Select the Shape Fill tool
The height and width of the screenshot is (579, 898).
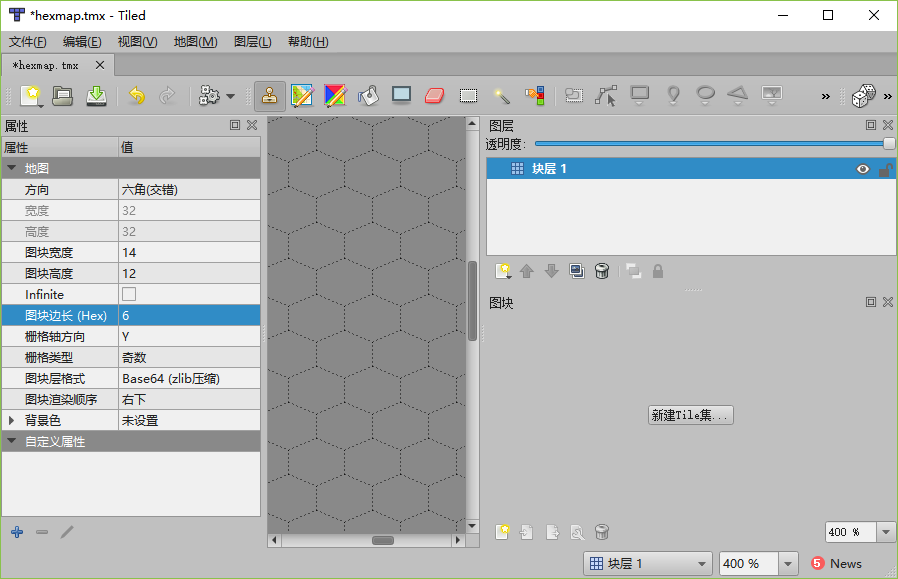[x=401, y=94]
